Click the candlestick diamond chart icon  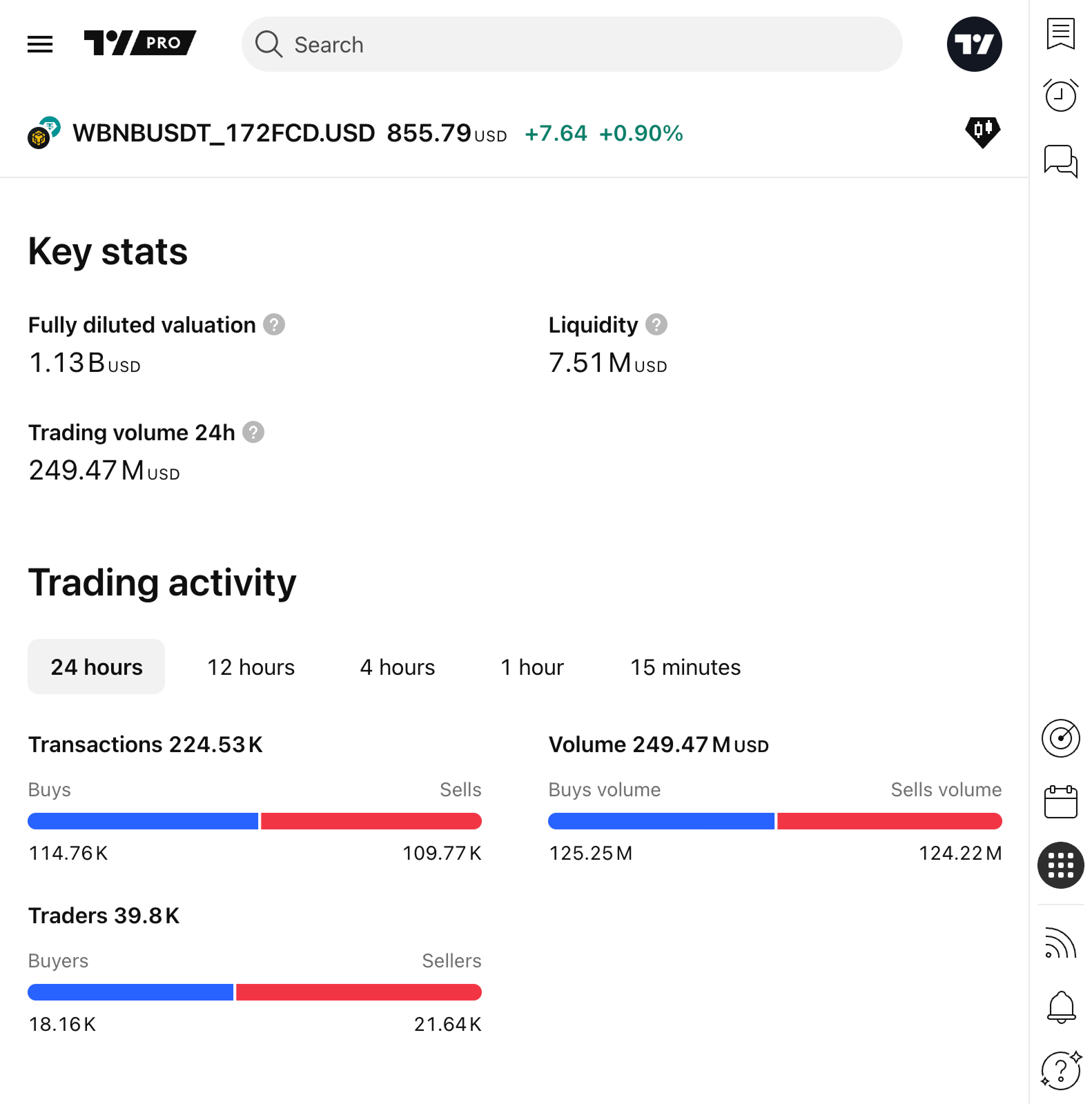tap(982, 131)
